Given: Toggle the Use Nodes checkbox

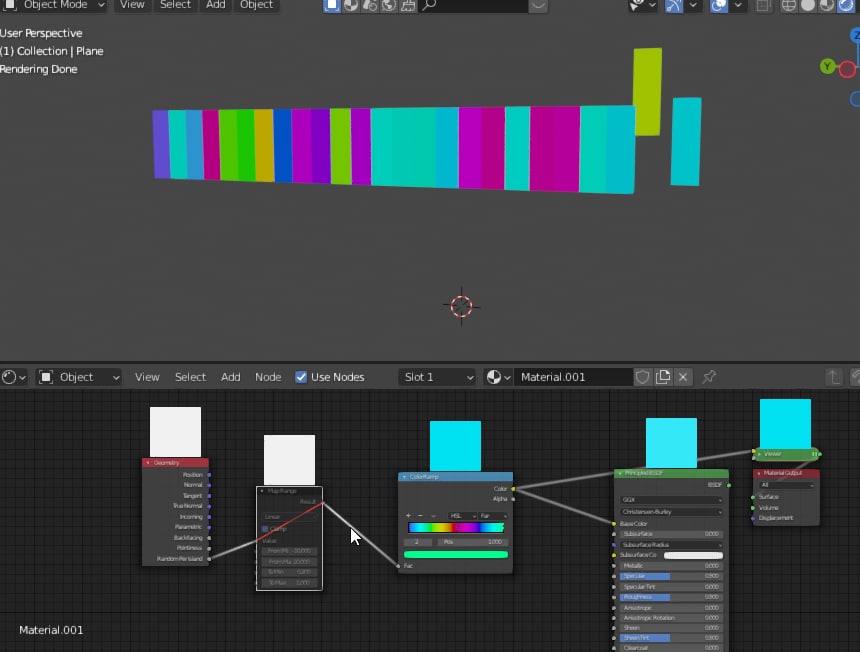Looking at the screenshot, I should pos(301,377).
